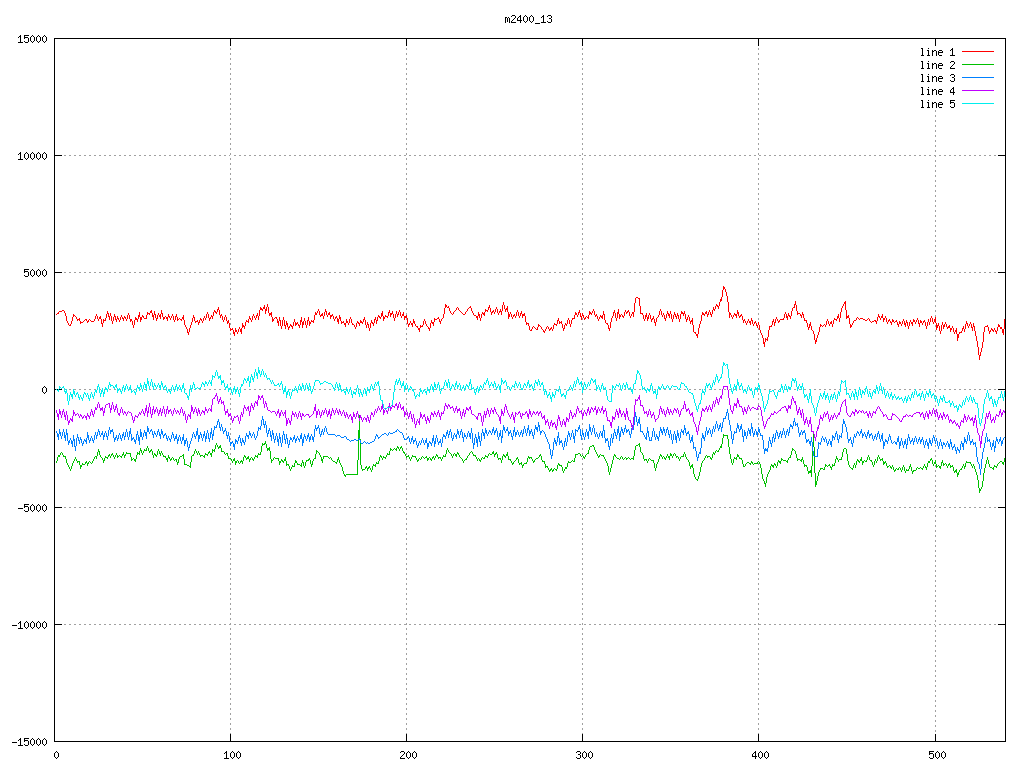This screenshot has width=1024, height=768.
Task: Click the y-axis label 10000
Action: pos(32,156)
